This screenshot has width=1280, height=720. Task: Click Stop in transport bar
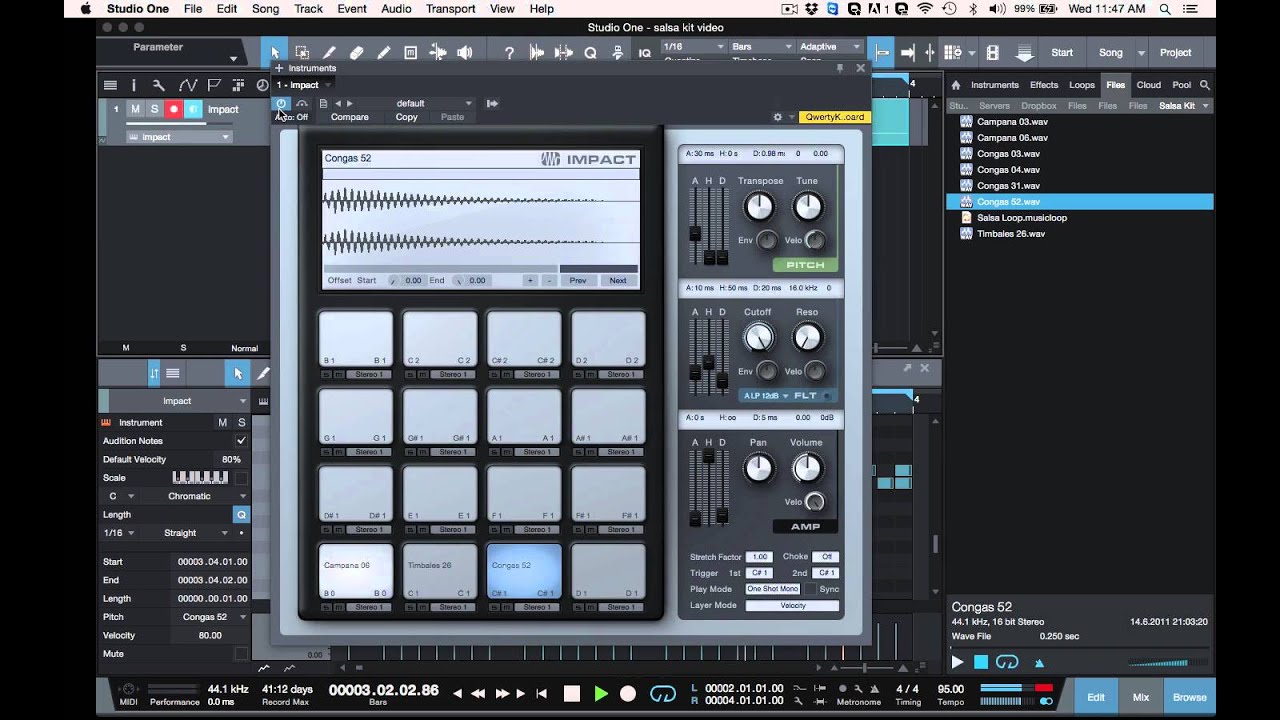pos(572,693)
